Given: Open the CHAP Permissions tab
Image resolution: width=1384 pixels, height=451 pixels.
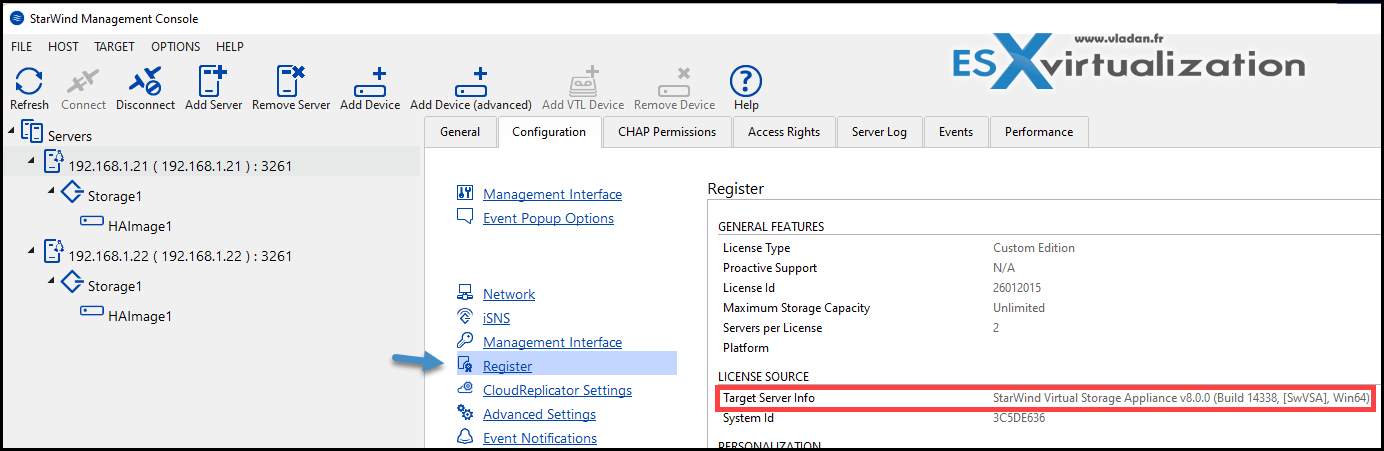Looking at the screenshot, I should [x=667, y=132].
